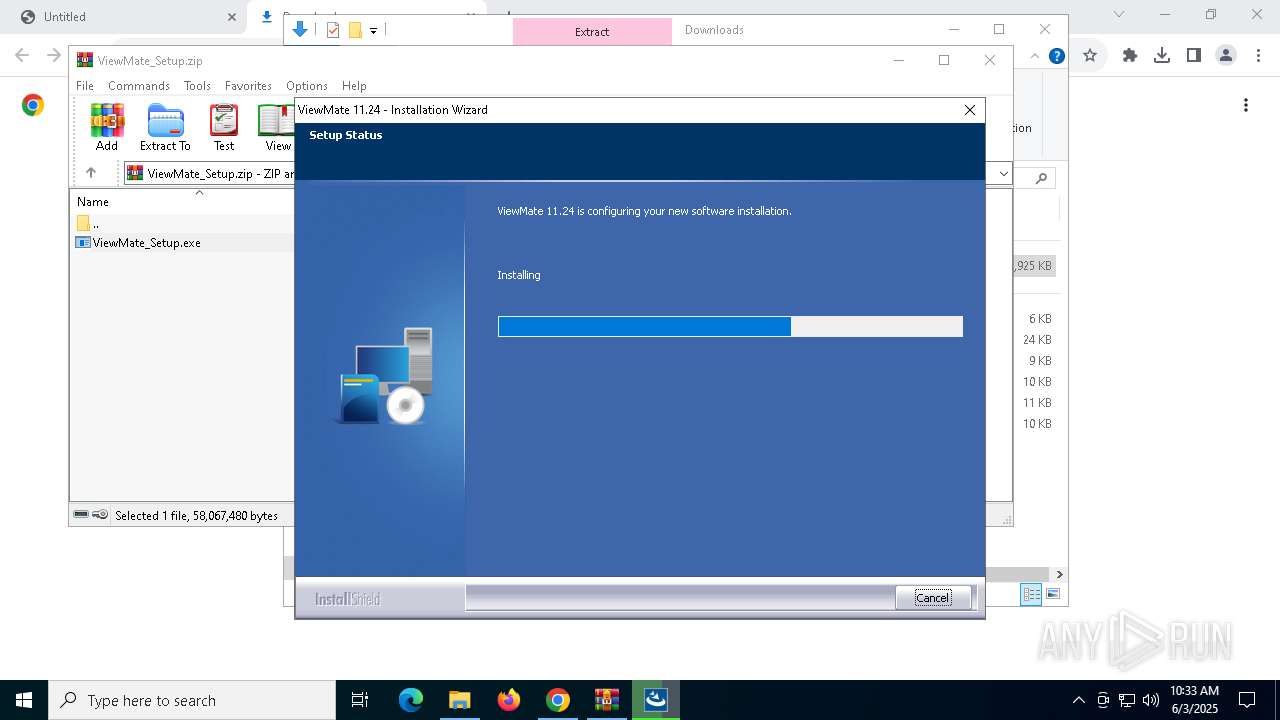Screen dimensions: 1280x720
Task: Click the View icon in WinRAR toolbar
Action: (276, 127)
